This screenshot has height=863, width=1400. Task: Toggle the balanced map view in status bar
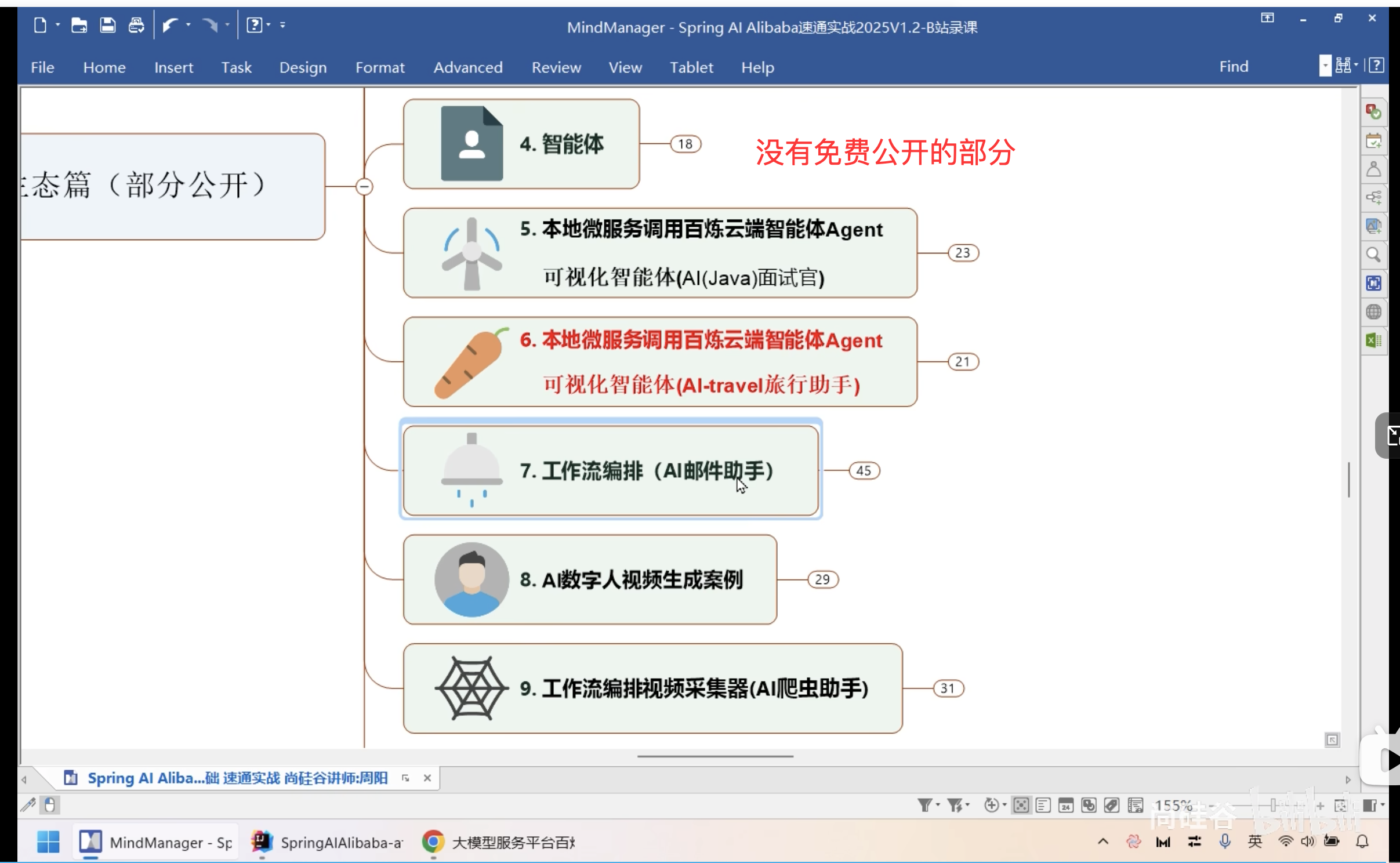pos(1022,805)
